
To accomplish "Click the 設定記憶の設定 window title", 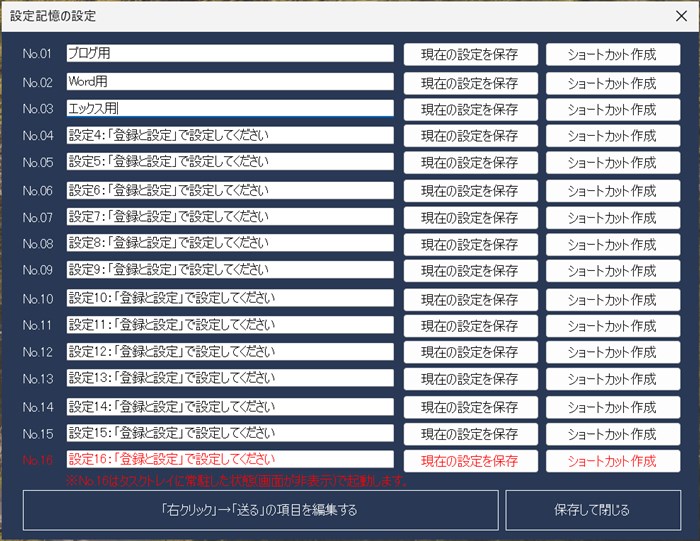I will tap(53, 16).
